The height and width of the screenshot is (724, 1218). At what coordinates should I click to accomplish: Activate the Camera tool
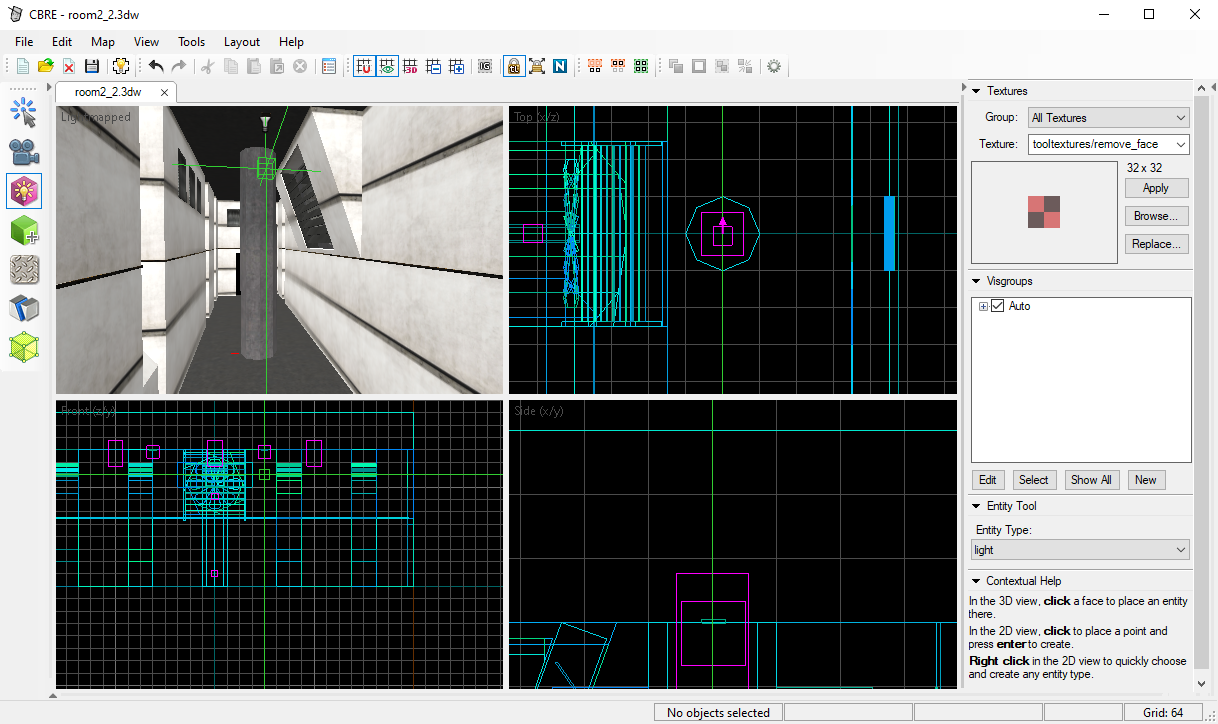click(x=24, y=152)
